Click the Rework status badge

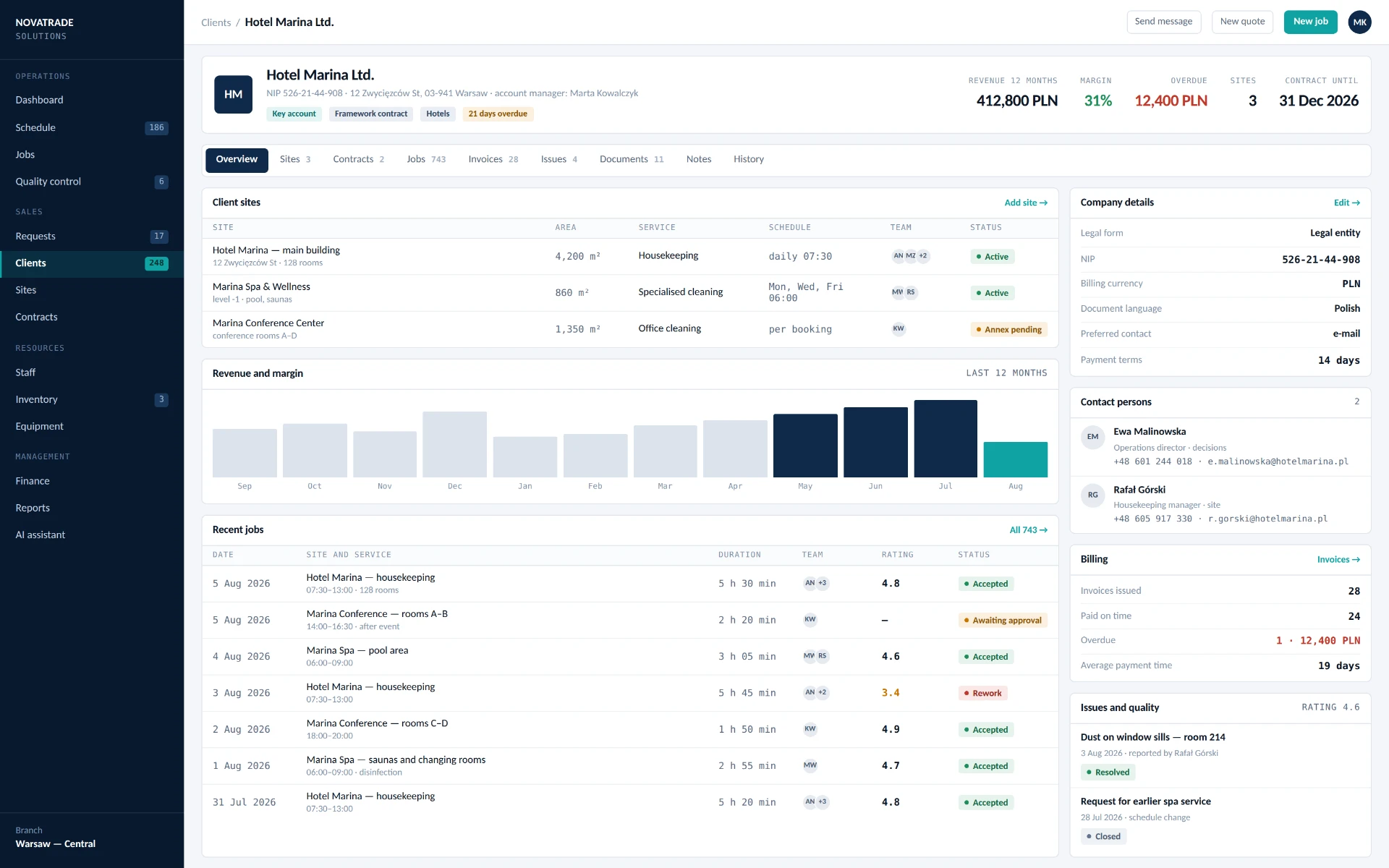(x=982, y=693)
